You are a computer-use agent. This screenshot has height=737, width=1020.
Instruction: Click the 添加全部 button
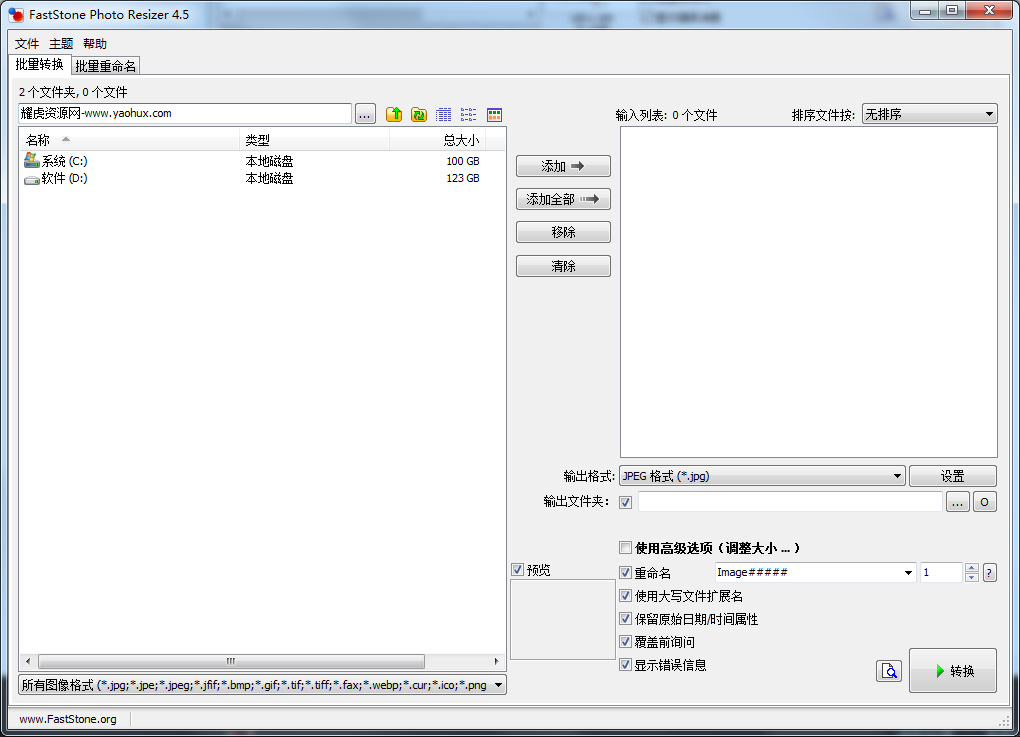(563, 199)
